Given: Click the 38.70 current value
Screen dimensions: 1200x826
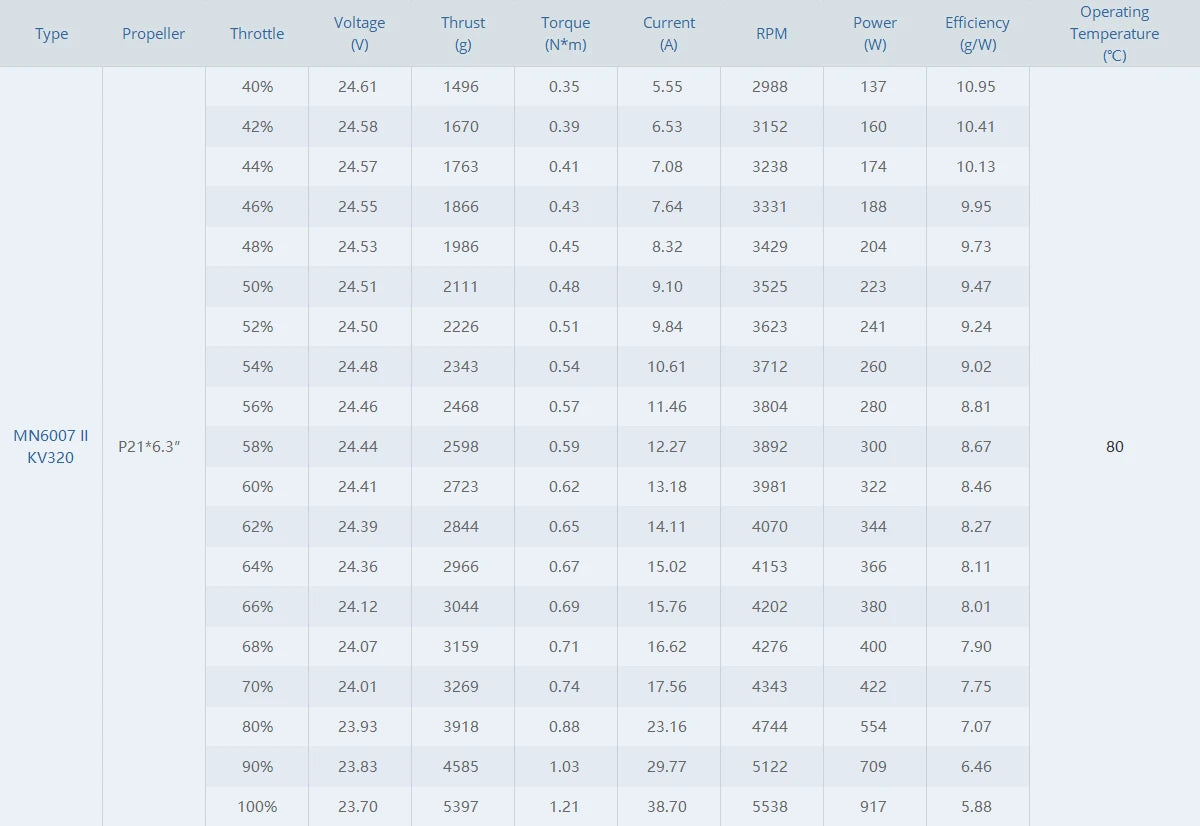Looking at the screenshot, I should pos(666,806).
